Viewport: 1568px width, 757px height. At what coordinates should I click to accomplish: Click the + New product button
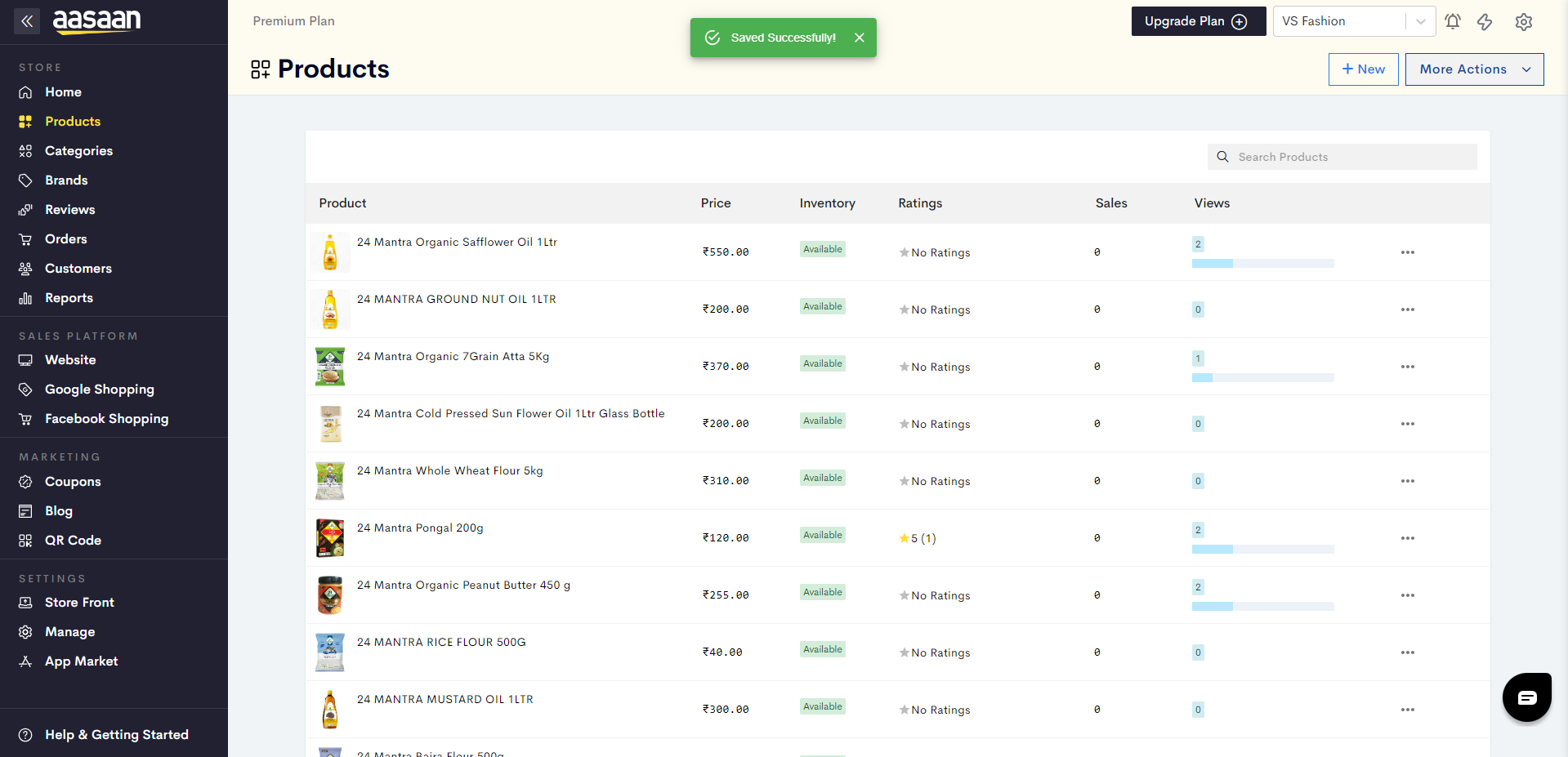pyautogui.click(x=1363, y=69)
